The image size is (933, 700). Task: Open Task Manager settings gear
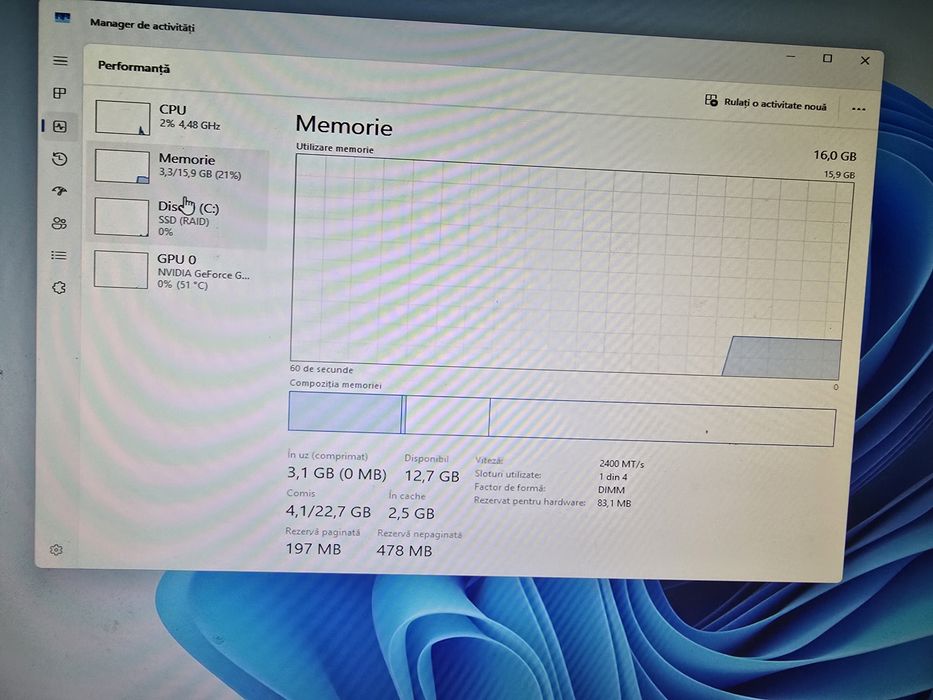57,550
